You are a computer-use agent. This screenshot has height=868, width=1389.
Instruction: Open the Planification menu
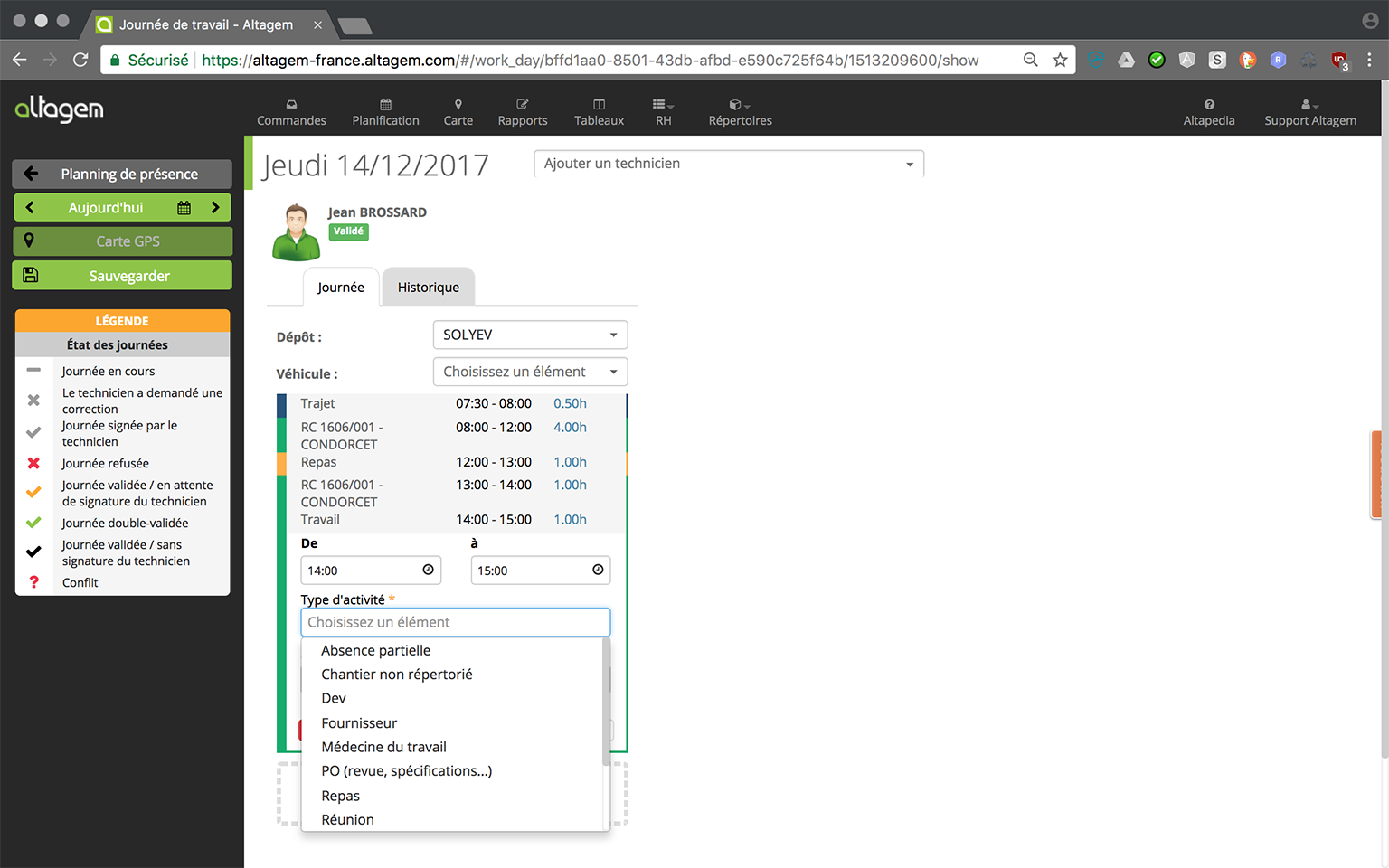[385, 112]
